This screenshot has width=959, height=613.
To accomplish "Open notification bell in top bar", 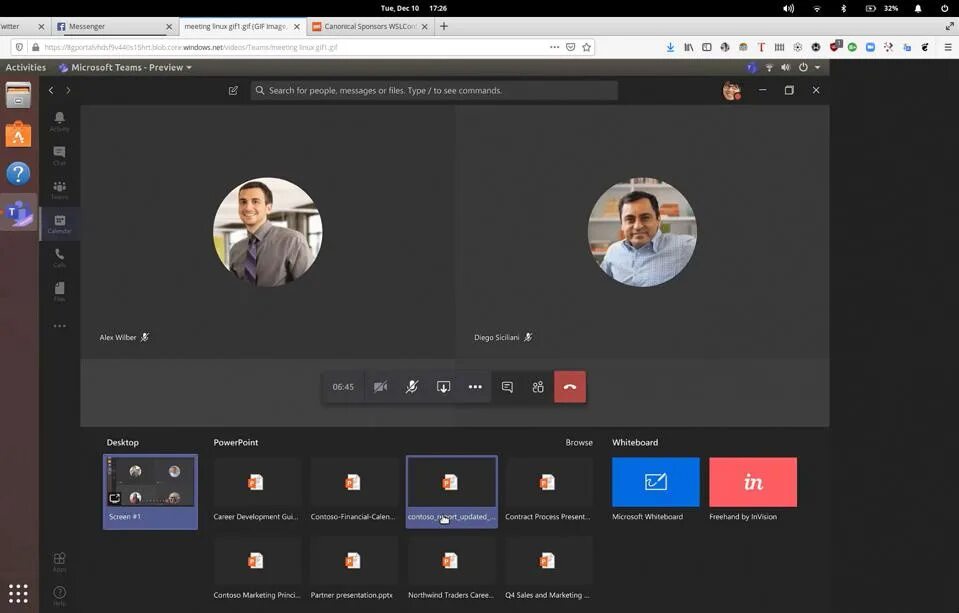I will click(918, 9).
